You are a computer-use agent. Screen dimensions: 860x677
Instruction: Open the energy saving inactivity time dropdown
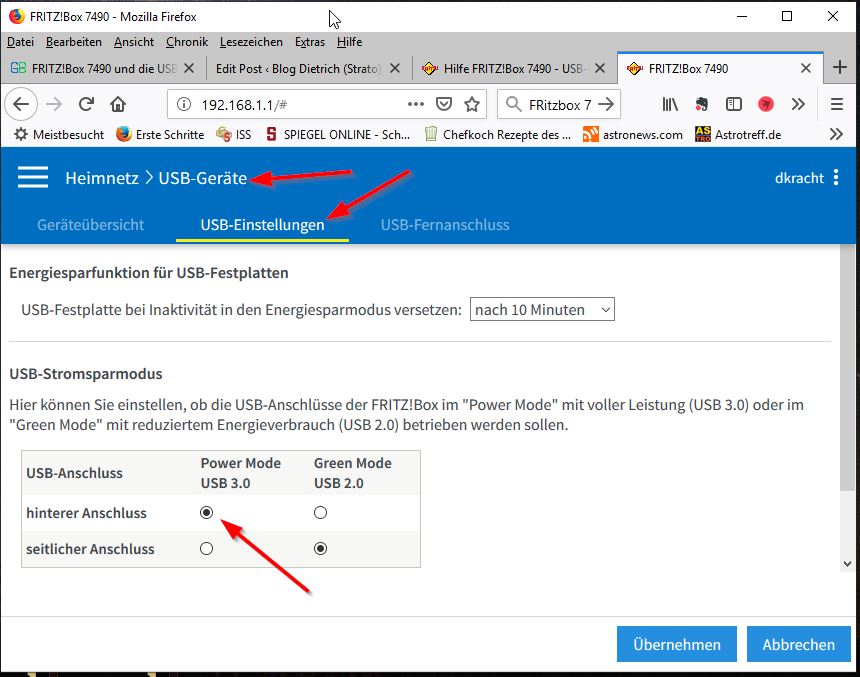point(542,310)
